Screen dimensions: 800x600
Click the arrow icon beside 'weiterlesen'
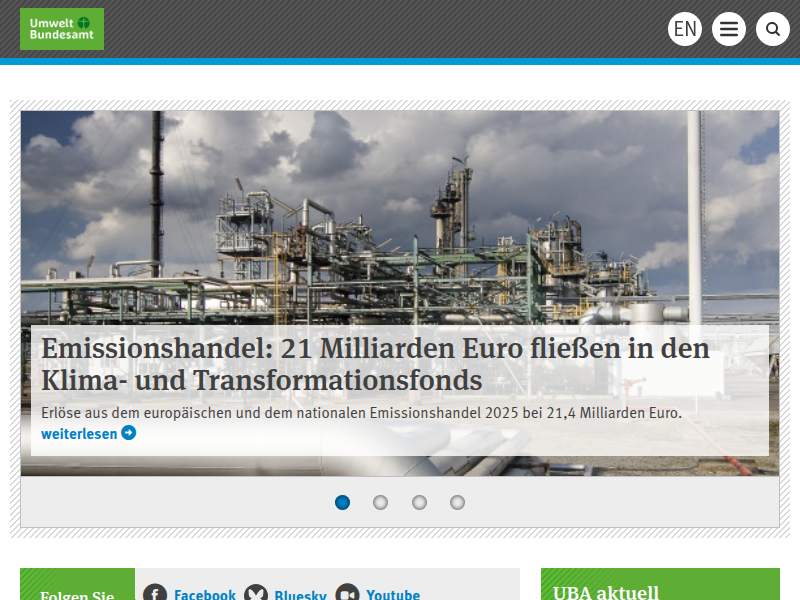[x=128, y=433]
